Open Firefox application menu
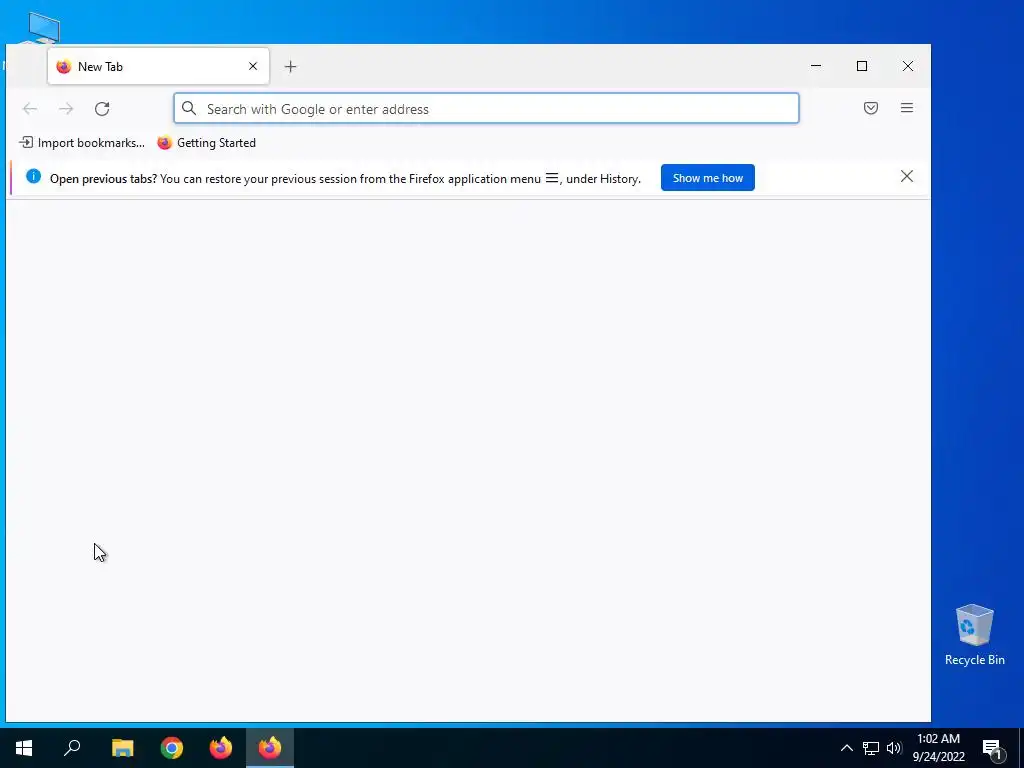 pyautogui.click(x=906, y=108)
